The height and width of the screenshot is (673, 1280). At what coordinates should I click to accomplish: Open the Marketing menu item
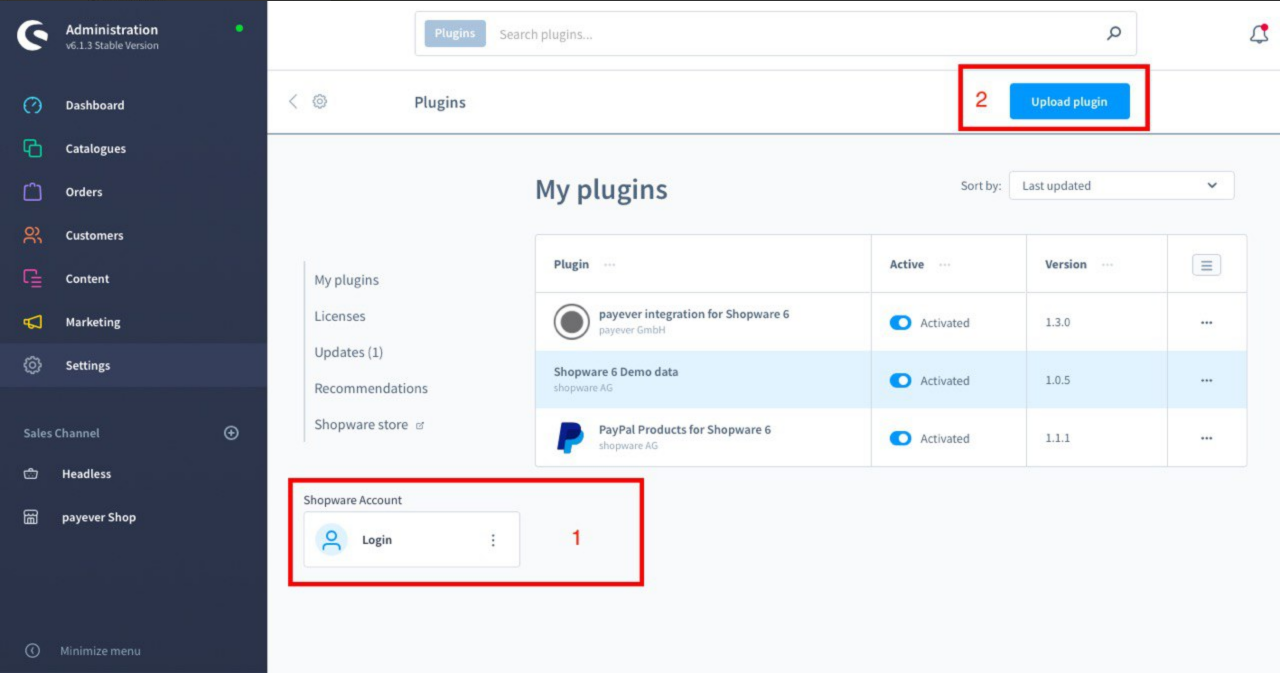[x=93, y=322]
